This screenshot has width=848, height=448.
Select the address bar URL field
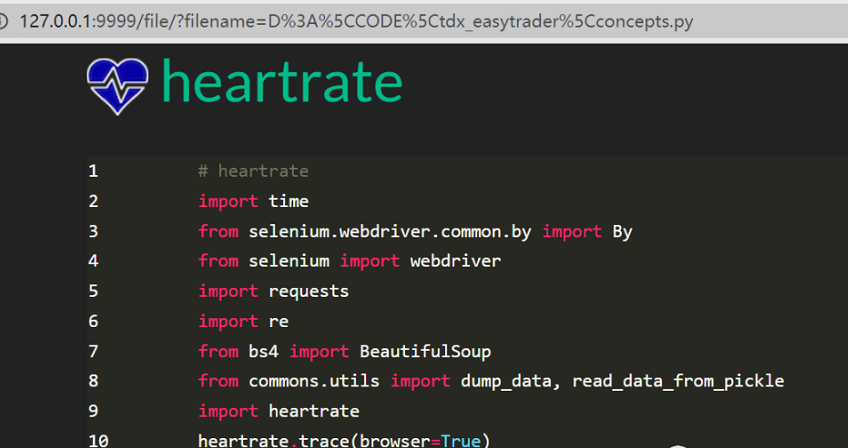click(x=356, y=22)
